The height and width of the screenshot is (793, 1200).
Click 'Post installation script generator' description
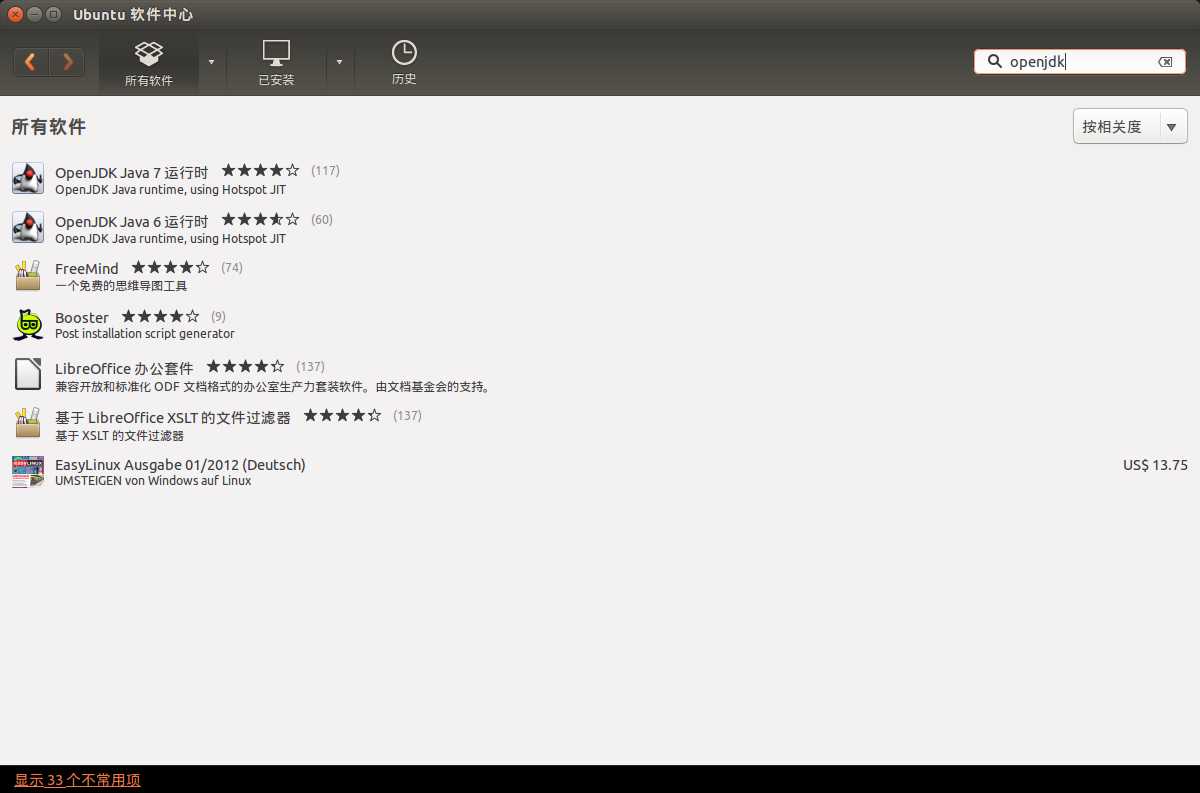[145, 334]
